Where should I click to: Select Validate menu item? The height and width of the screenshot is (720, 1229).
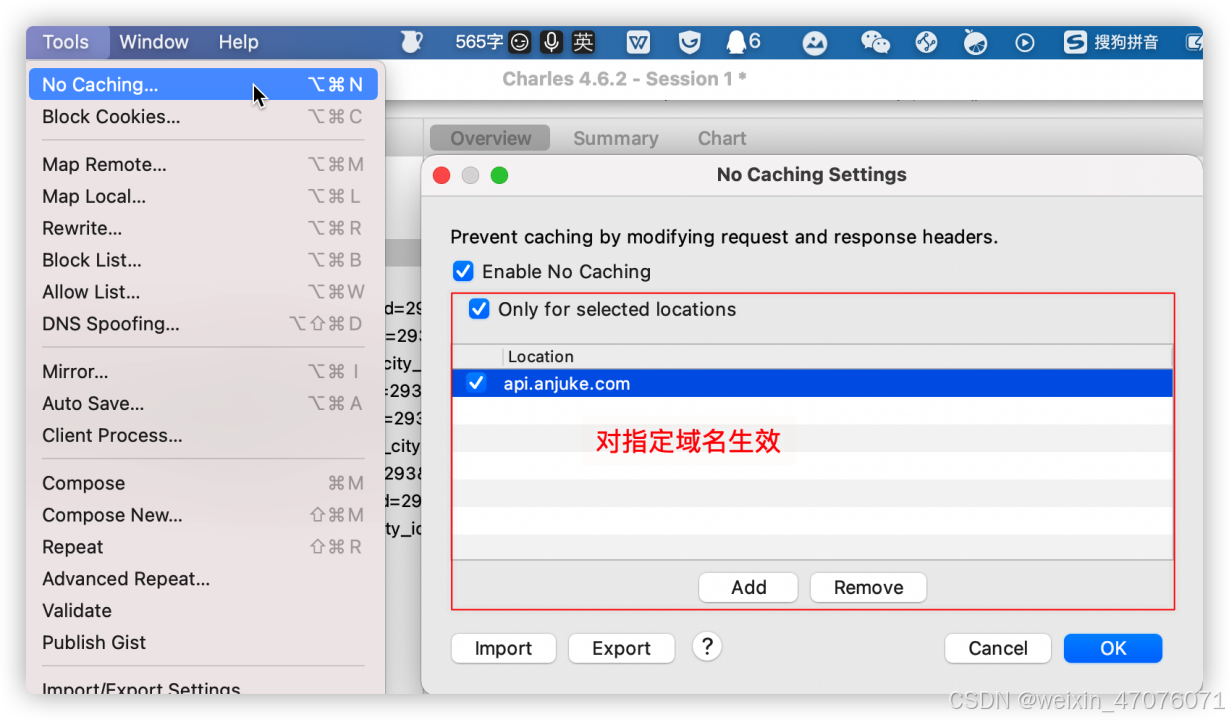click(203, 611)
